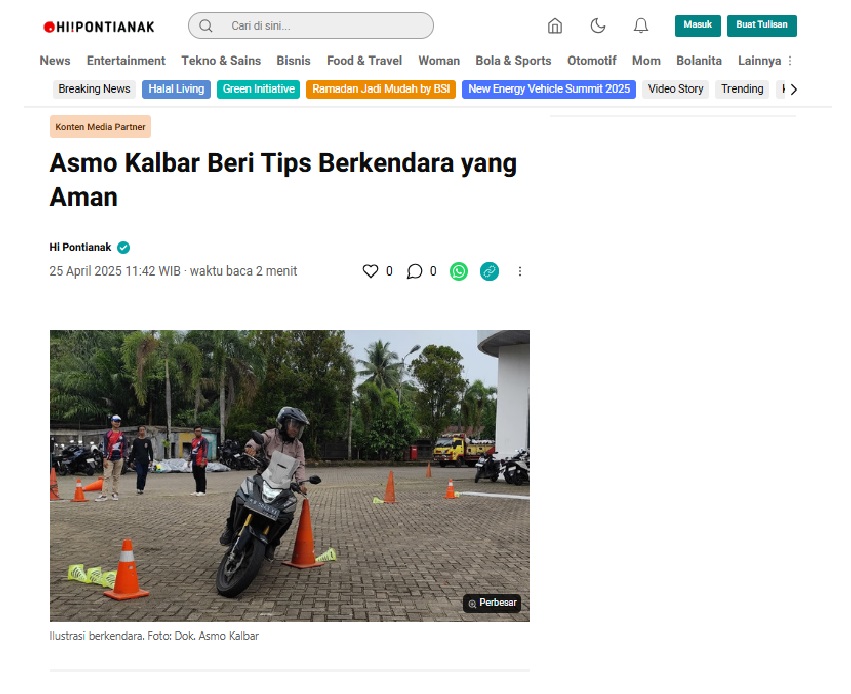This screenshot has height=694, width=851.
Task: Click the Masuk button
Action: click(x=697, y=26)
